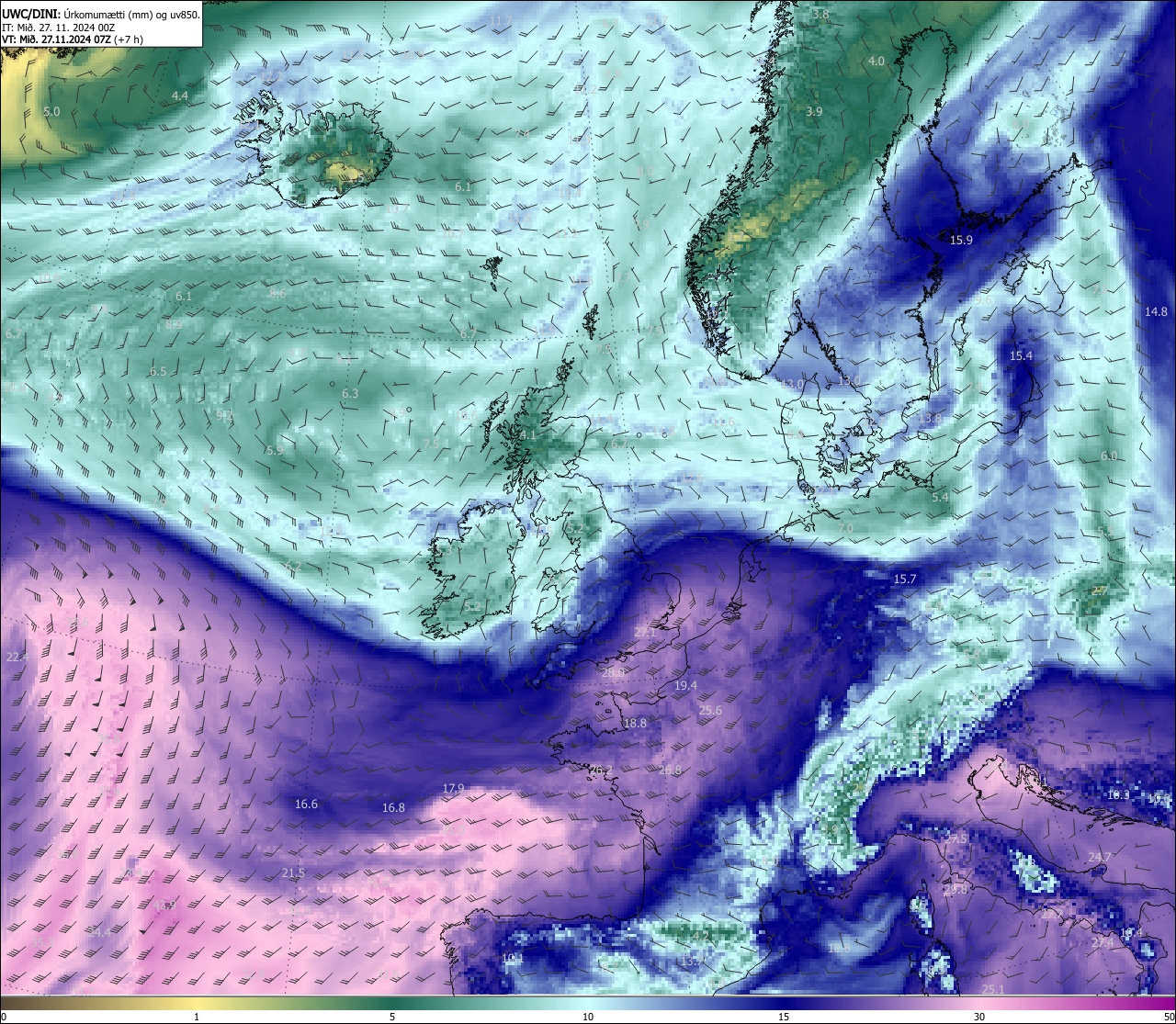Image resolution: width=1176 pixels, height=1024 pixels.
Task: Click the 22.4 value at the western edge
Action: tap(17, 657)
